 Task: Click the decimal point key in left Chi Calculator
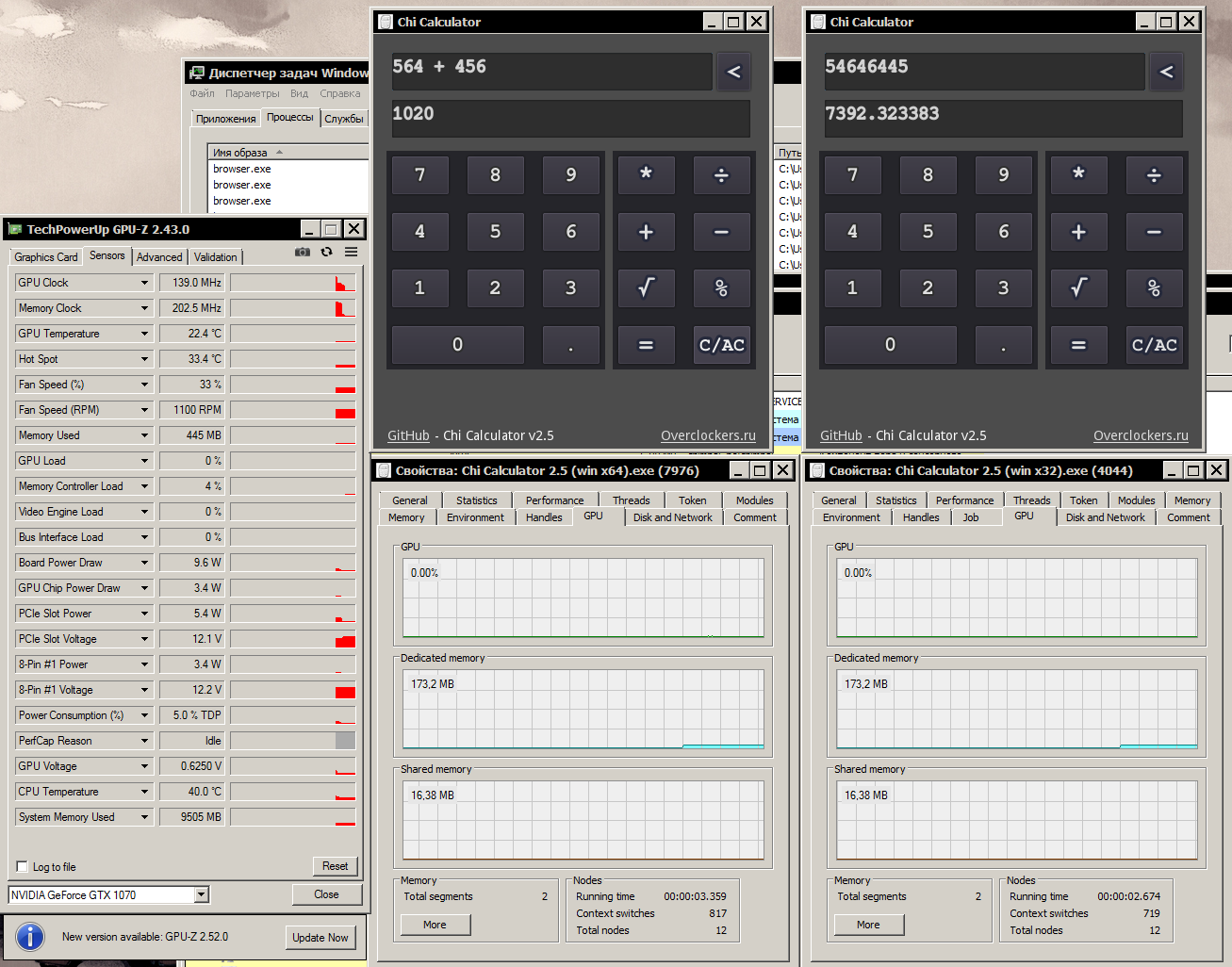click(570, 345)
